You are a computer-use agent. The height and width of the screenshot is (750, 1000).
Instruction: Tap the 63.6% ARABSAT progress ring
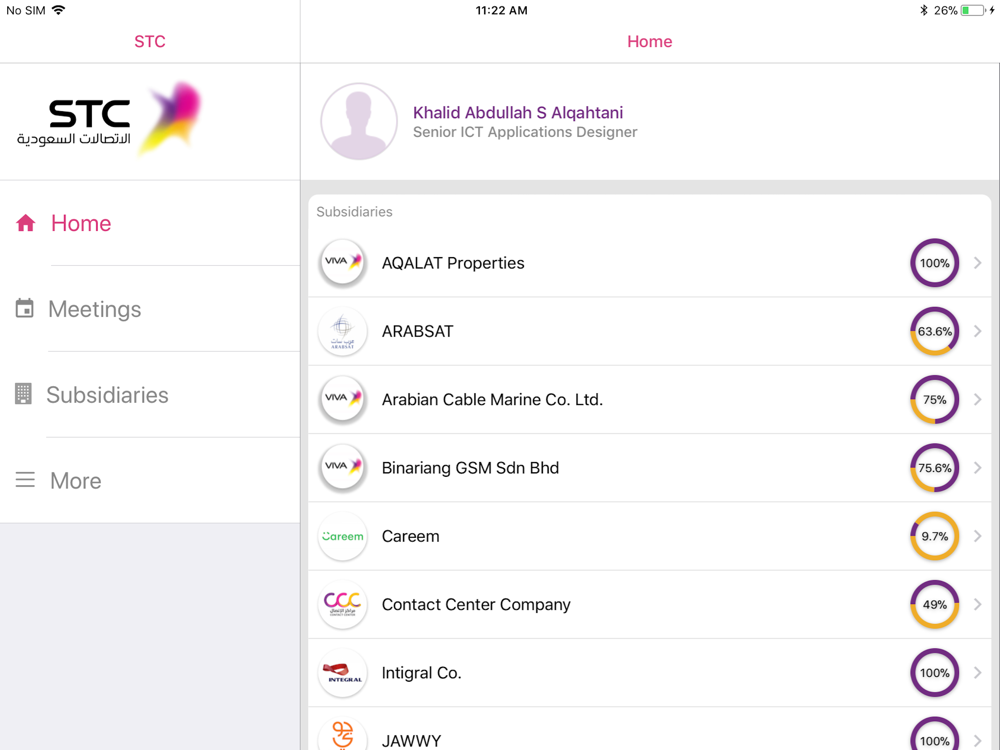tap(934, 331)
